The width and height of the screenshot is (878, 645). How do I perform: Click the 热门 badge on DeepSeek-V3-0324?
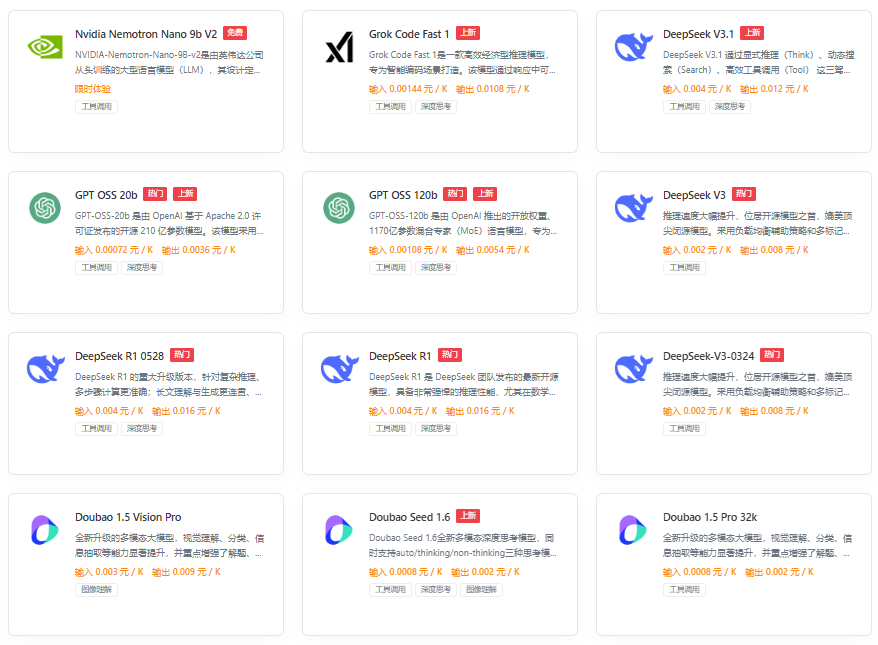click(x=772, y=354)
